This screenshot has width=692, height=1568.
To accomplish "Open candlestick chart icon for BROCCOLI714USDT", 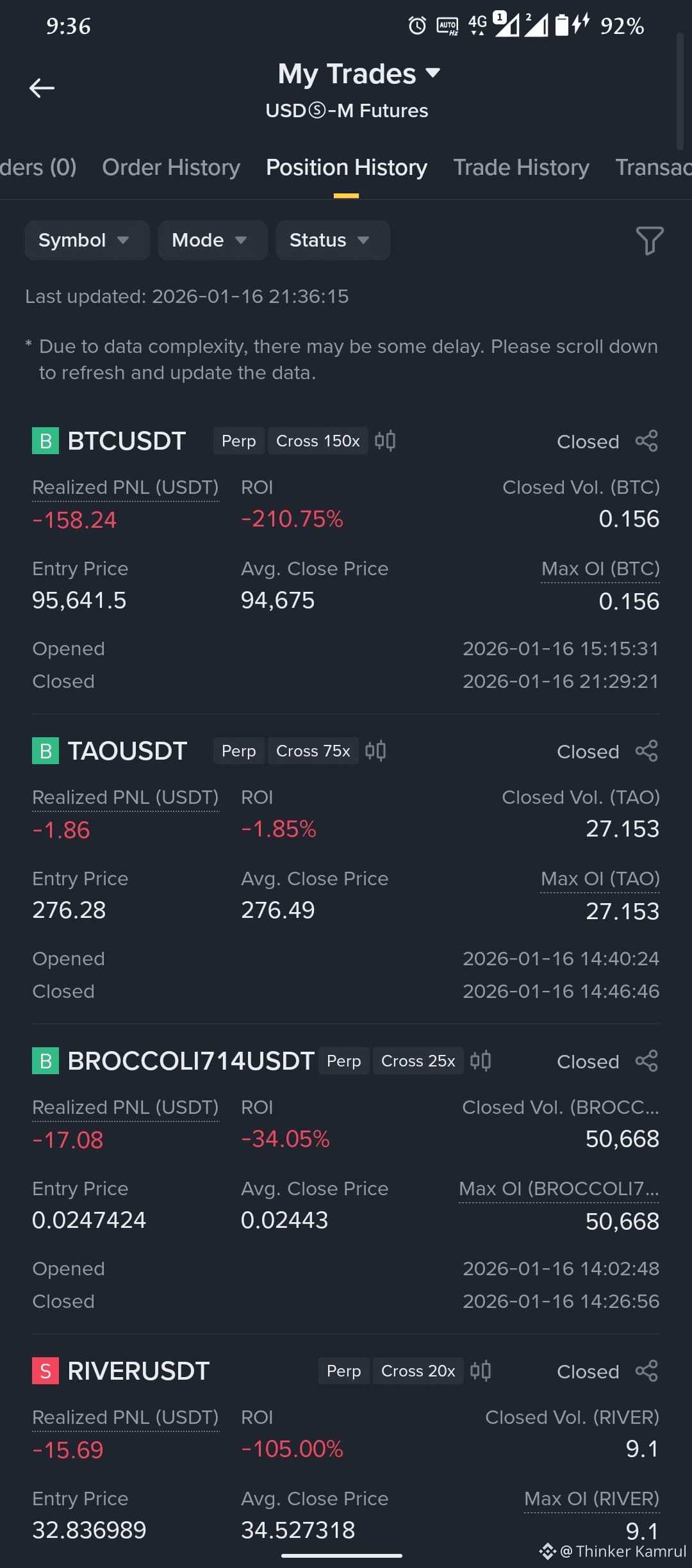I will click(481, 1061).
